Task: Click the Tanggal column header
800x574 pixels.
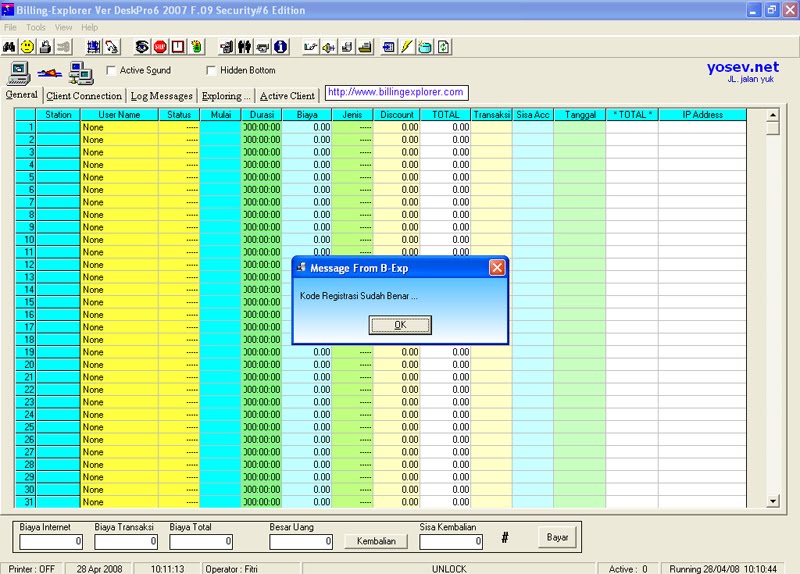Action: click(x=580, y=115)
